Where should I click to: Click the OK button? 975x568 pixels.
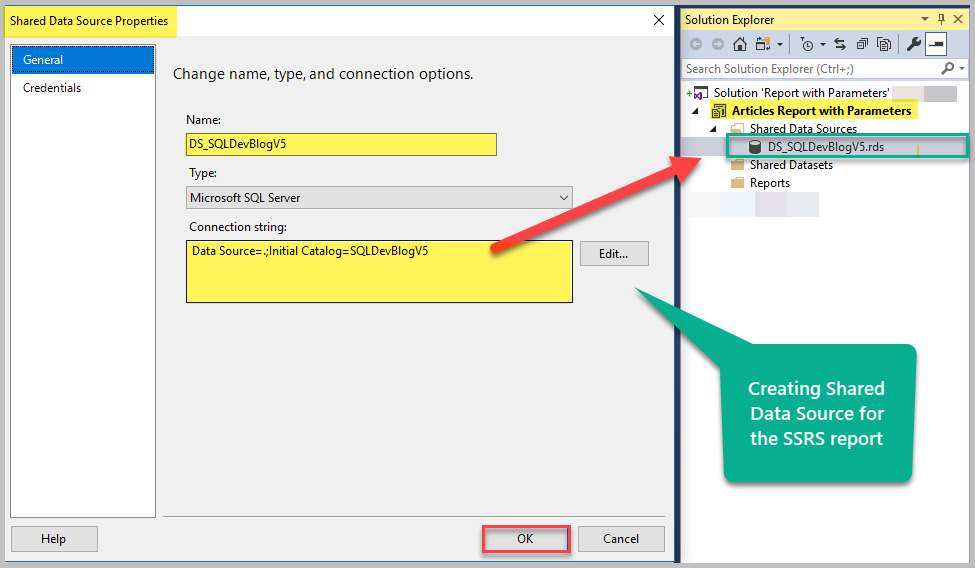[525, 539]
